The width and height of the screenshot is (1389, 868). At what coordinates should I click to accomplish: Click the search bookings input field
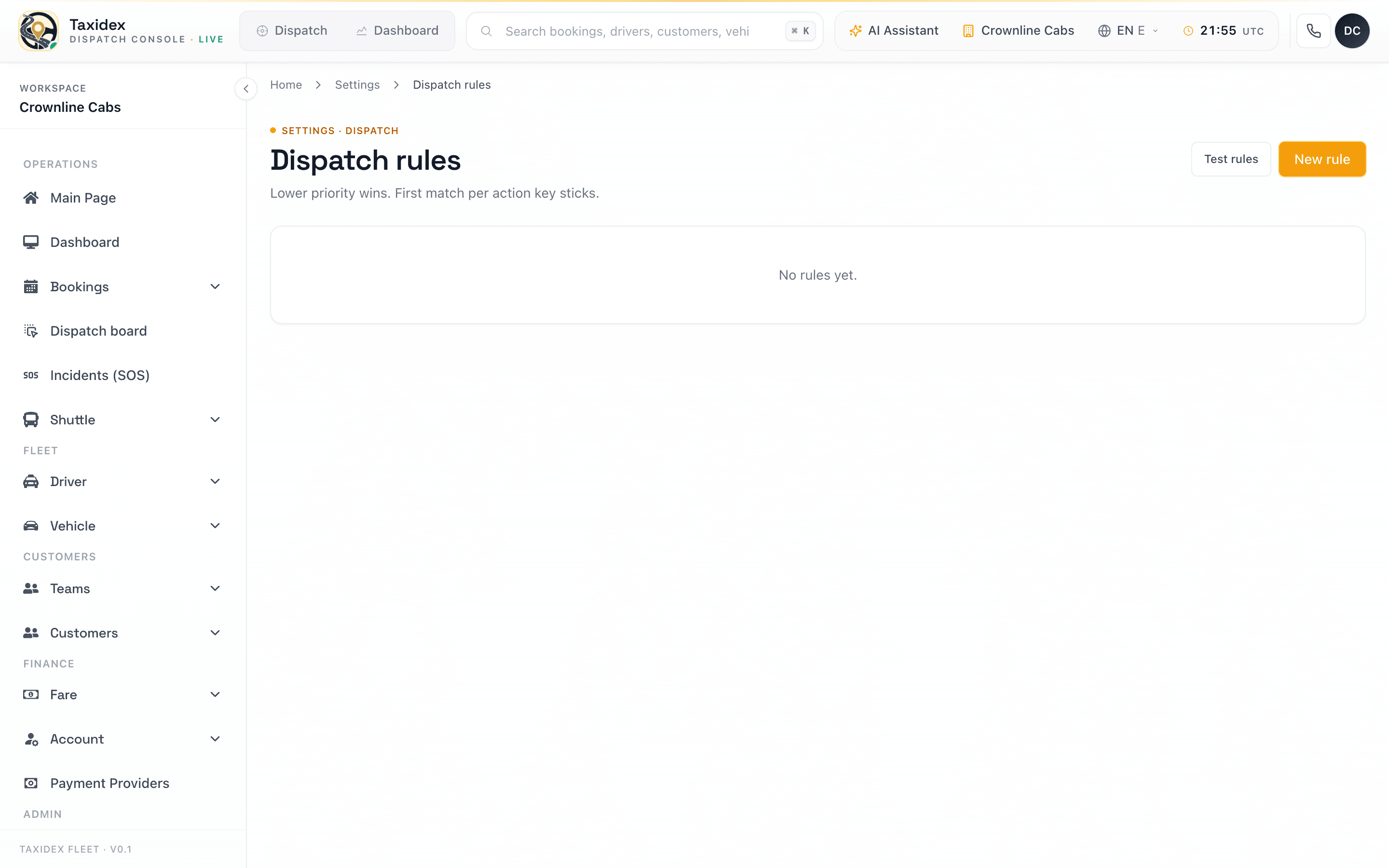tap(644, 31)
